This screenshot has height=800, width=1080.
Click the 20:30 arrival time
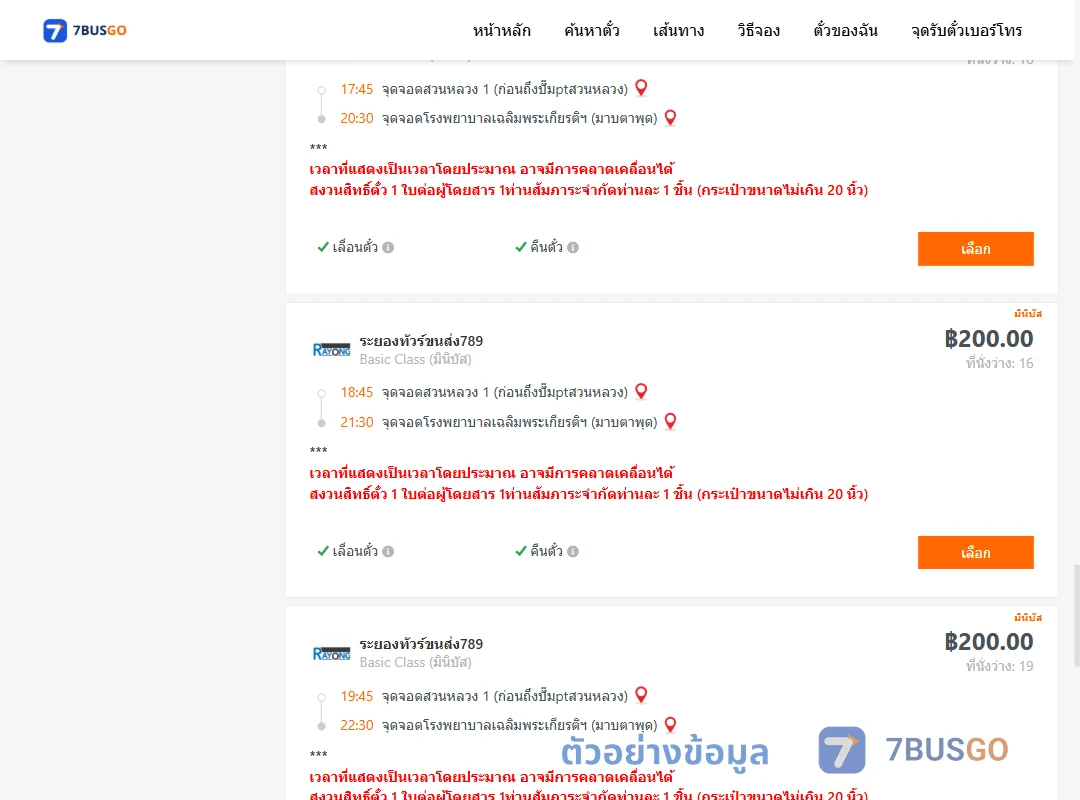click(357, 119)
